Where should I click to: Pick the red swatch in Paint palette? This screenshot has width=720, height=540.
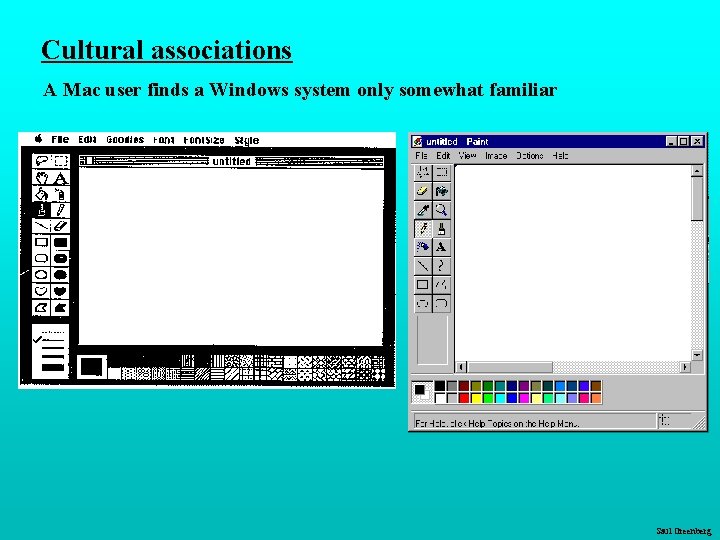[464, 398]
